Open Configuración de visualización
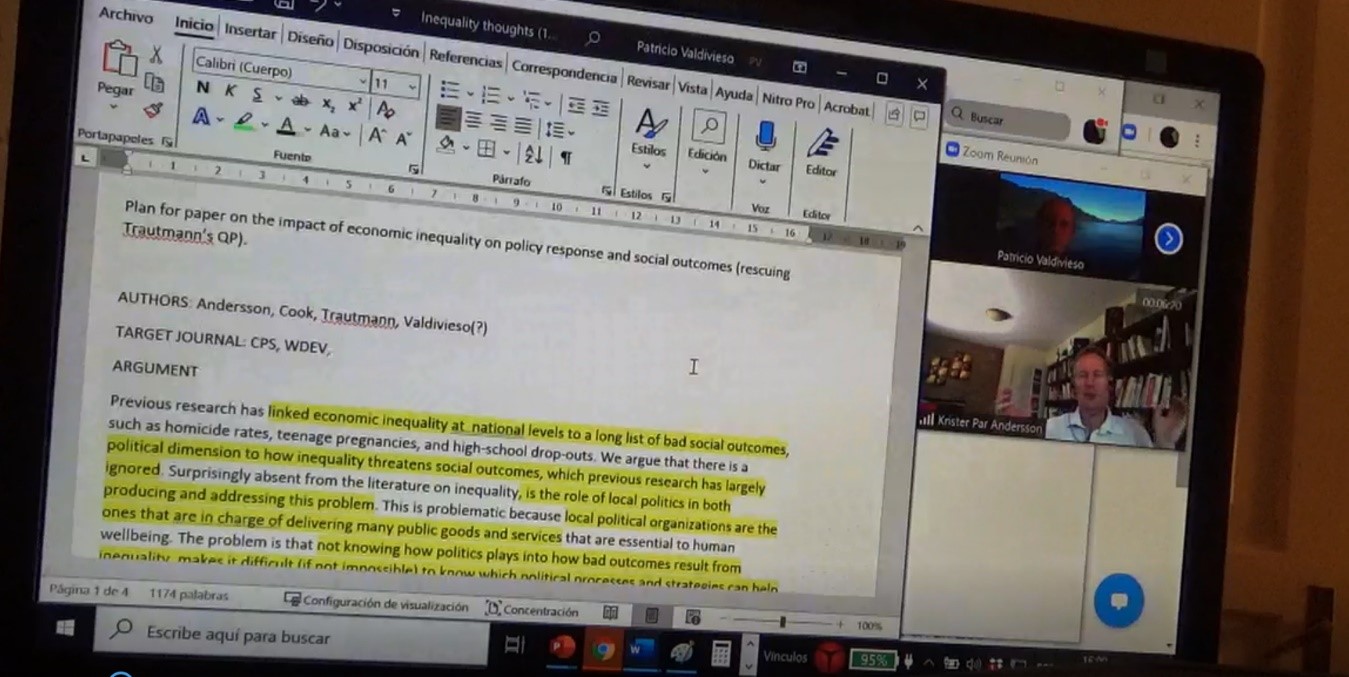The image size is (1349, 677). (x=376, y=605)
